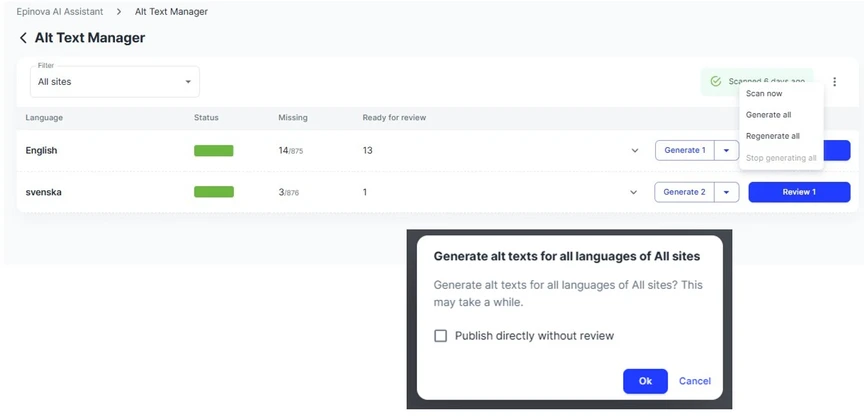Click the Generate 1 button for English
Viewport: 864px width, 417px height.
[x=685, y=150]
